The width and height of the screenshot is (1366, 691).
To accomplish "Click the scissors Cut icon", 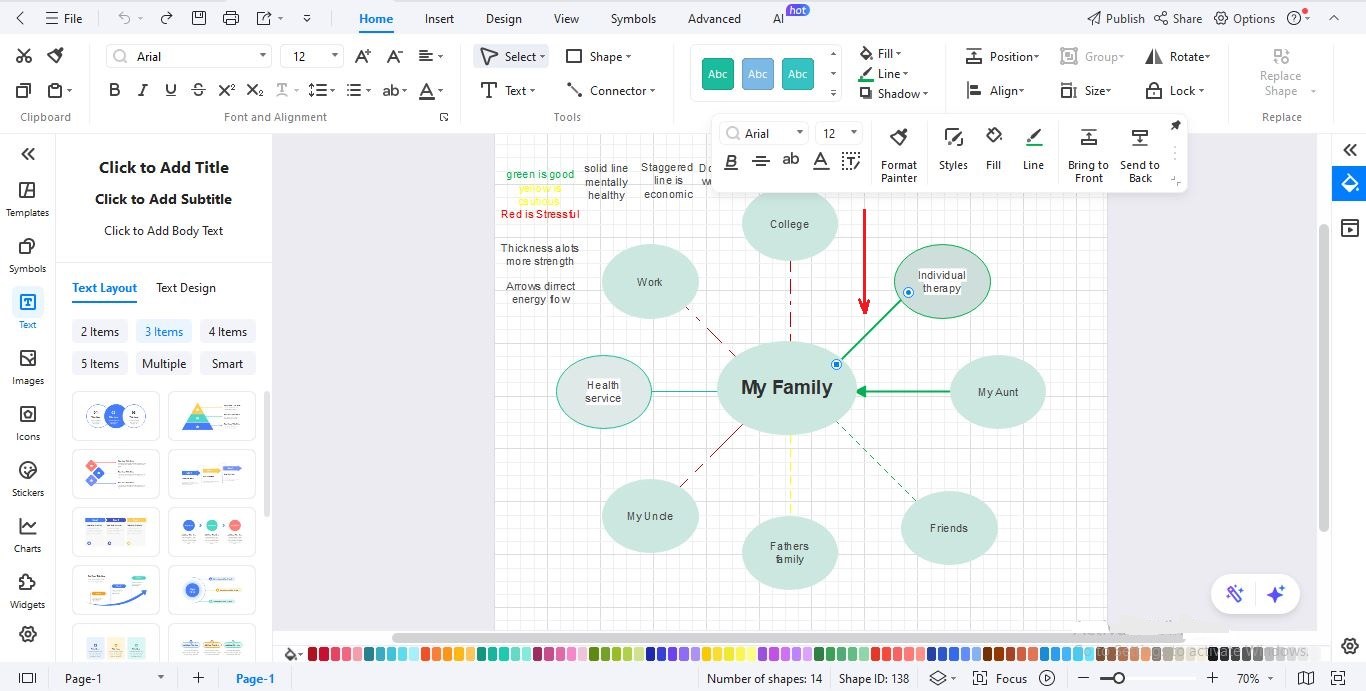I will click(x=24, y=55).
